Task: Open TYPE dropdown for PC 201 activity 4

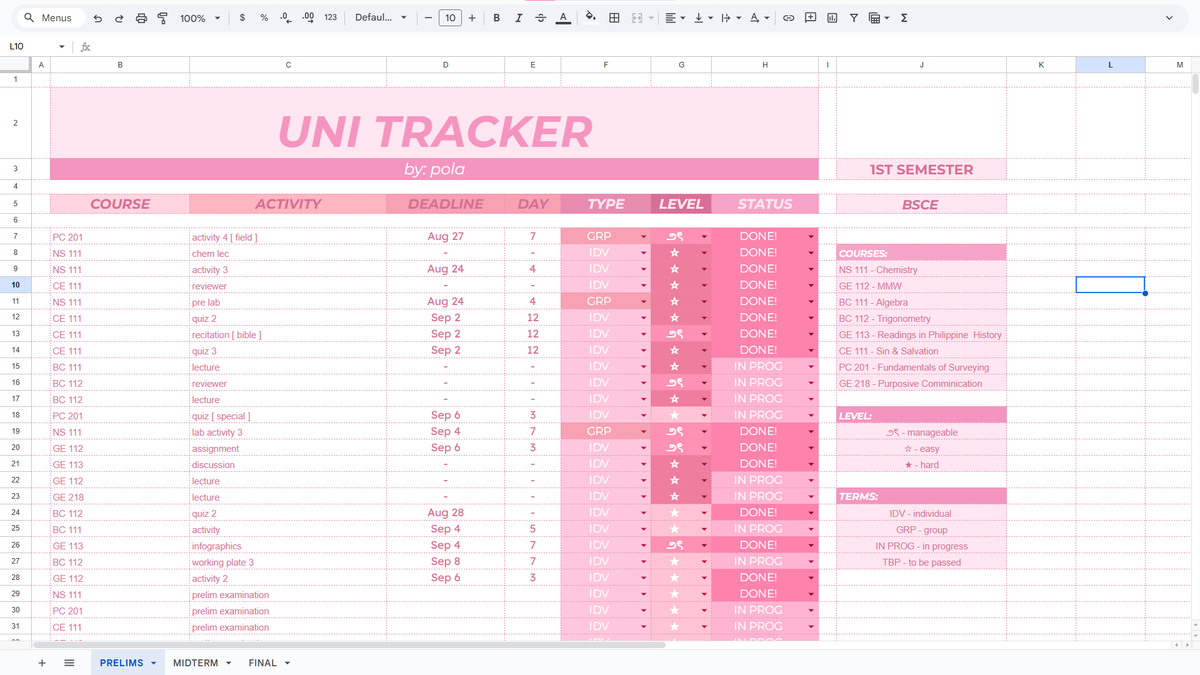Action: pyautogui.click(x=643, y=237)
